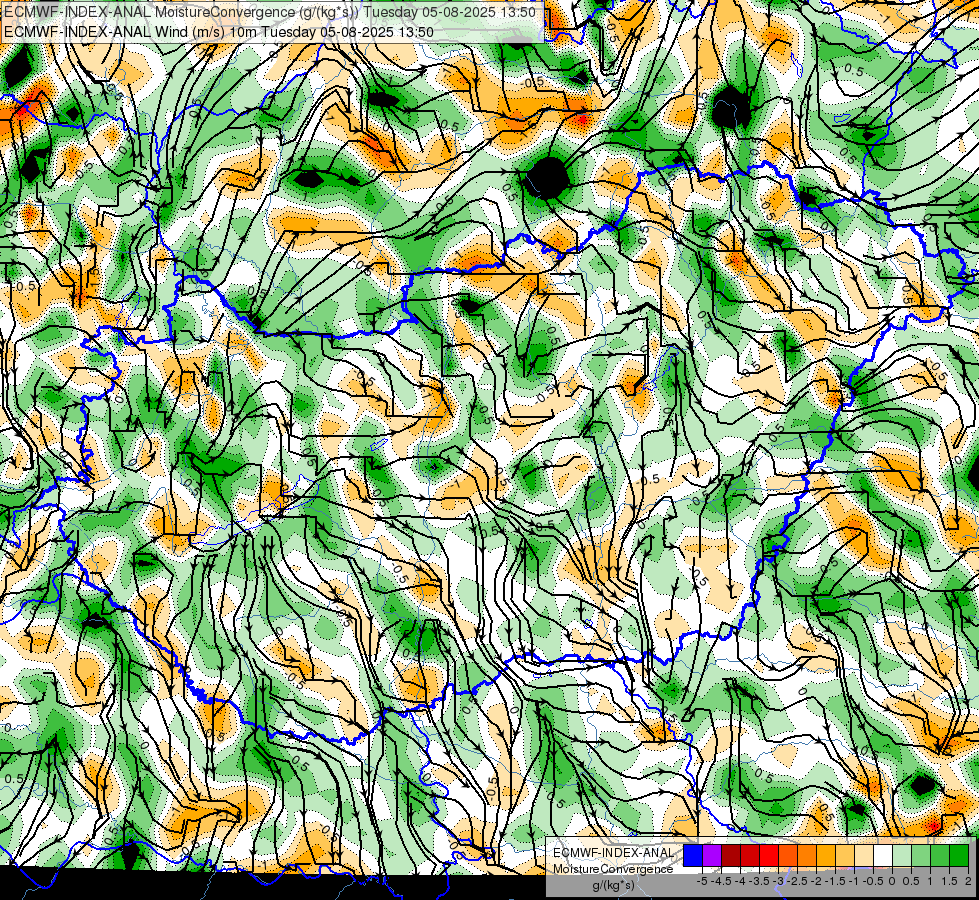Click the legend tick value -2
This screenshot has width=979, height=900.
click(817, 881)
